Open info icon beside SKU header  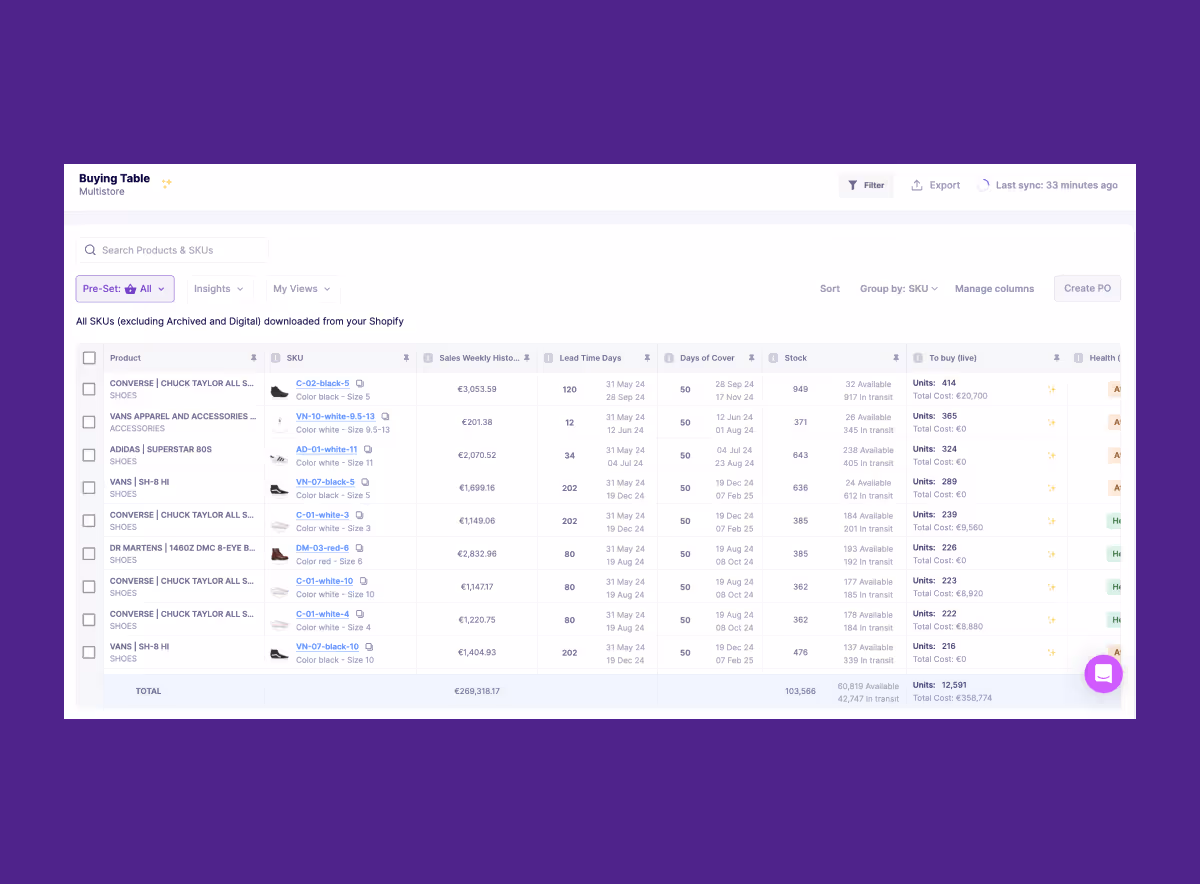[275, 358]
